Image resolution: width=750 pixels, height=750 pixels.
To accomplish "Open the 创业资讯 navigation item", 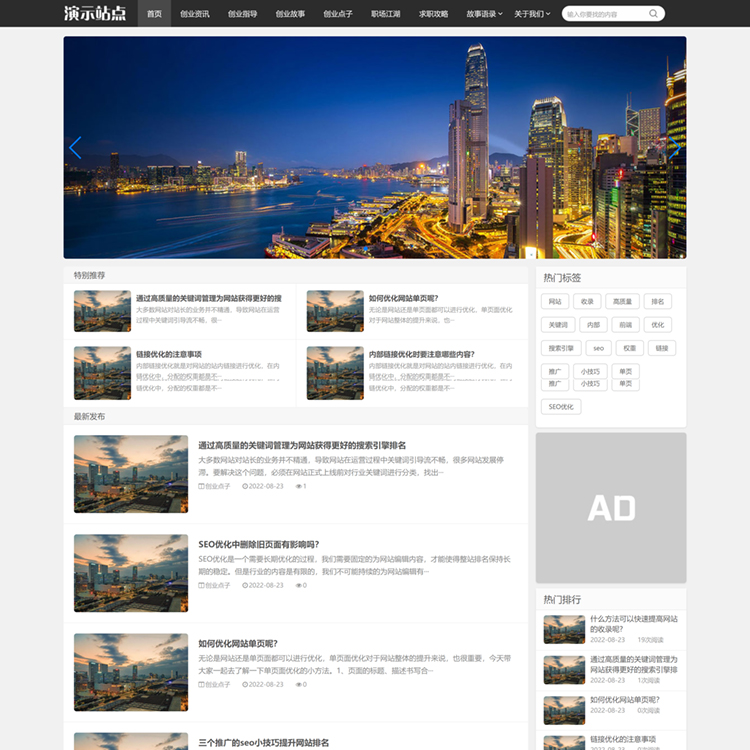I will (x=194, y=14).
